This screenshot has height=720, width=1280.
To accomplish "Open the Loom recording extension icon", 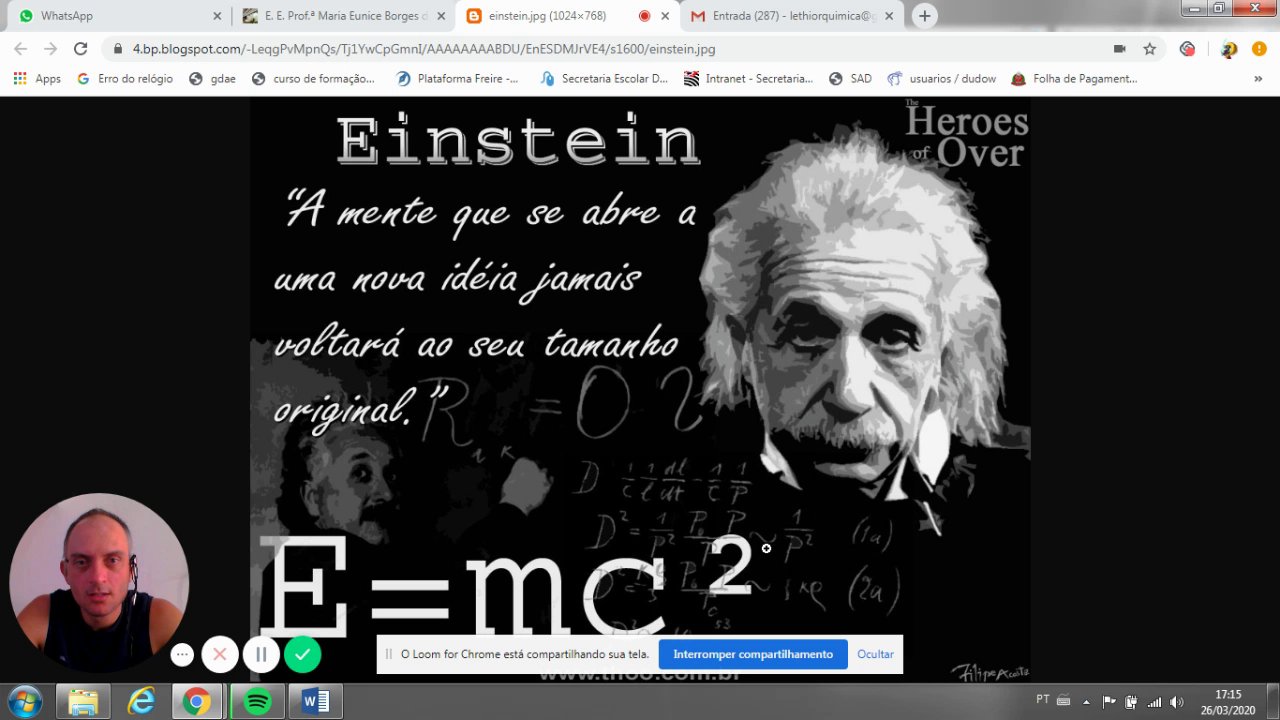I will (1187, 48).
